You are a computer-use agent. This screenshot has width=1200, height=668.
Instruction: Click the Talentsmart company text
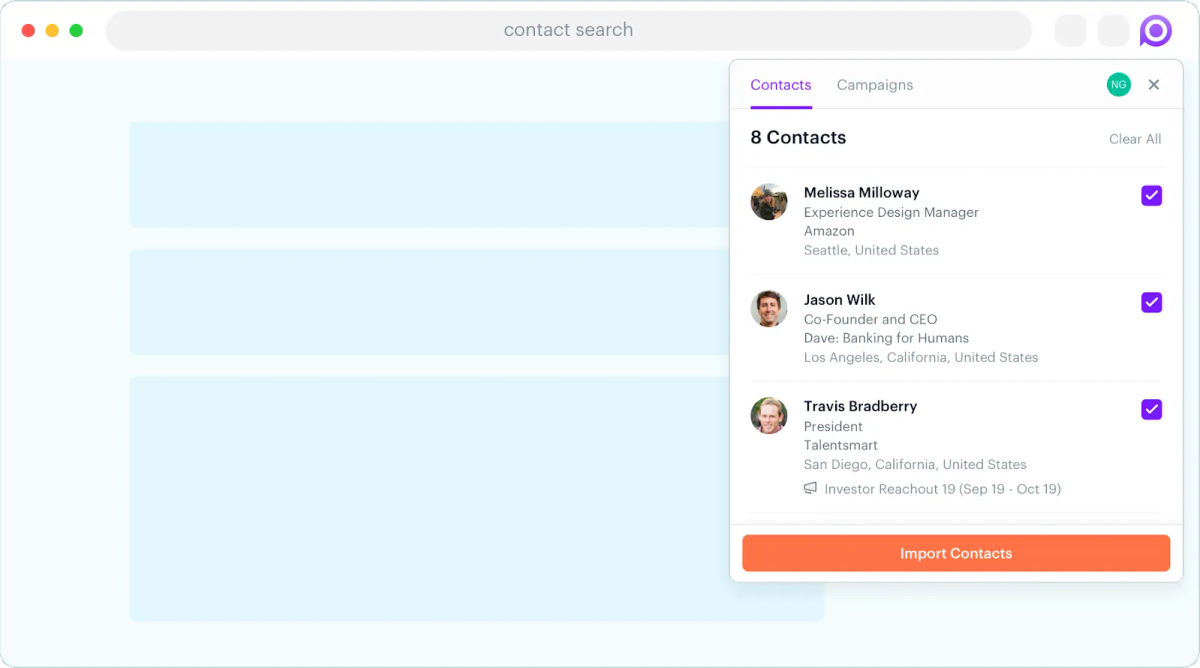tap(841, 445)
